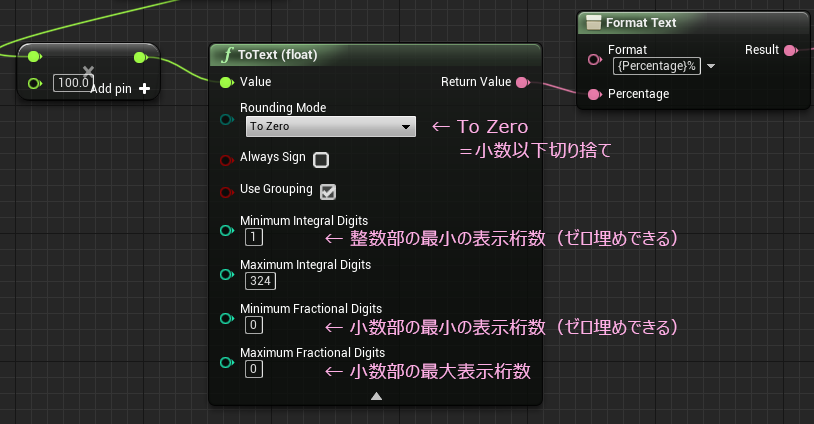Select the Maximum Integral Digits input pin
The width and height of the screenshot is (814, 424).
coord(226,274)
